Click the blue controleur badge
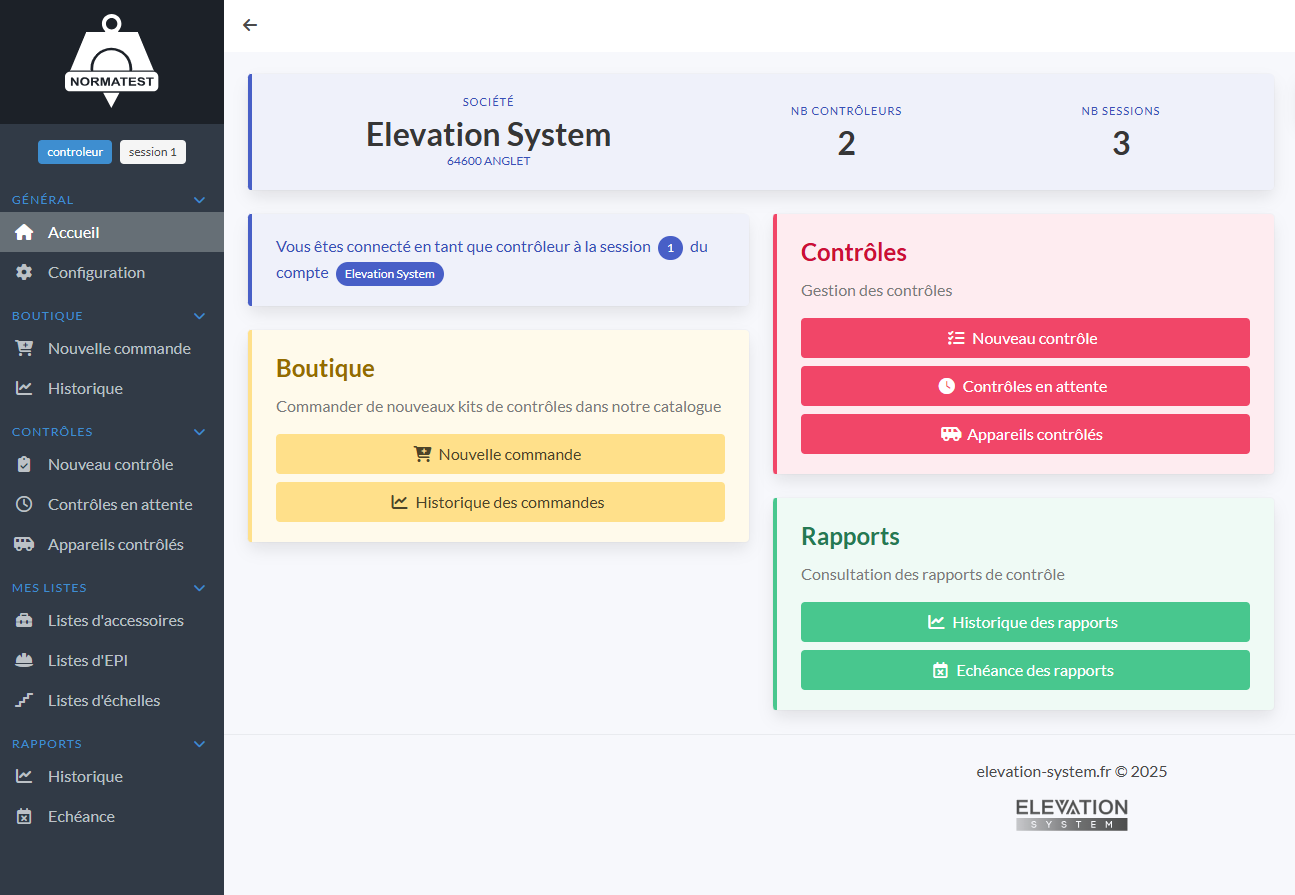 75,152
